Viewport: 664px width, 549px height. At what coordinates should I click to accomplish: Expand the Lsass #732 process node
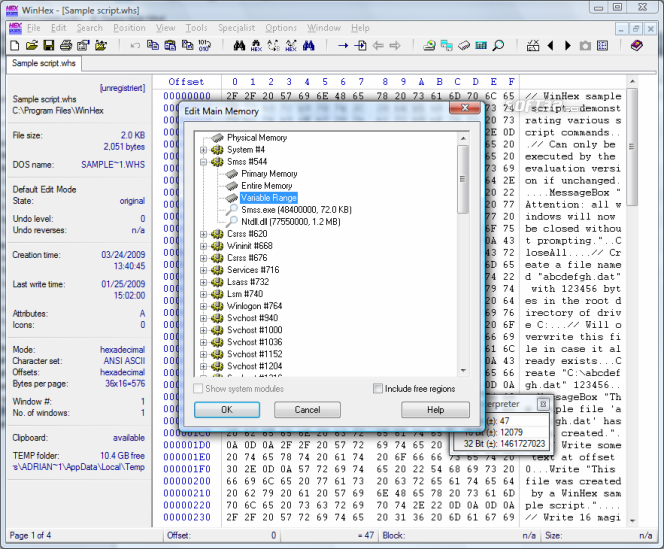click(204, 282)
